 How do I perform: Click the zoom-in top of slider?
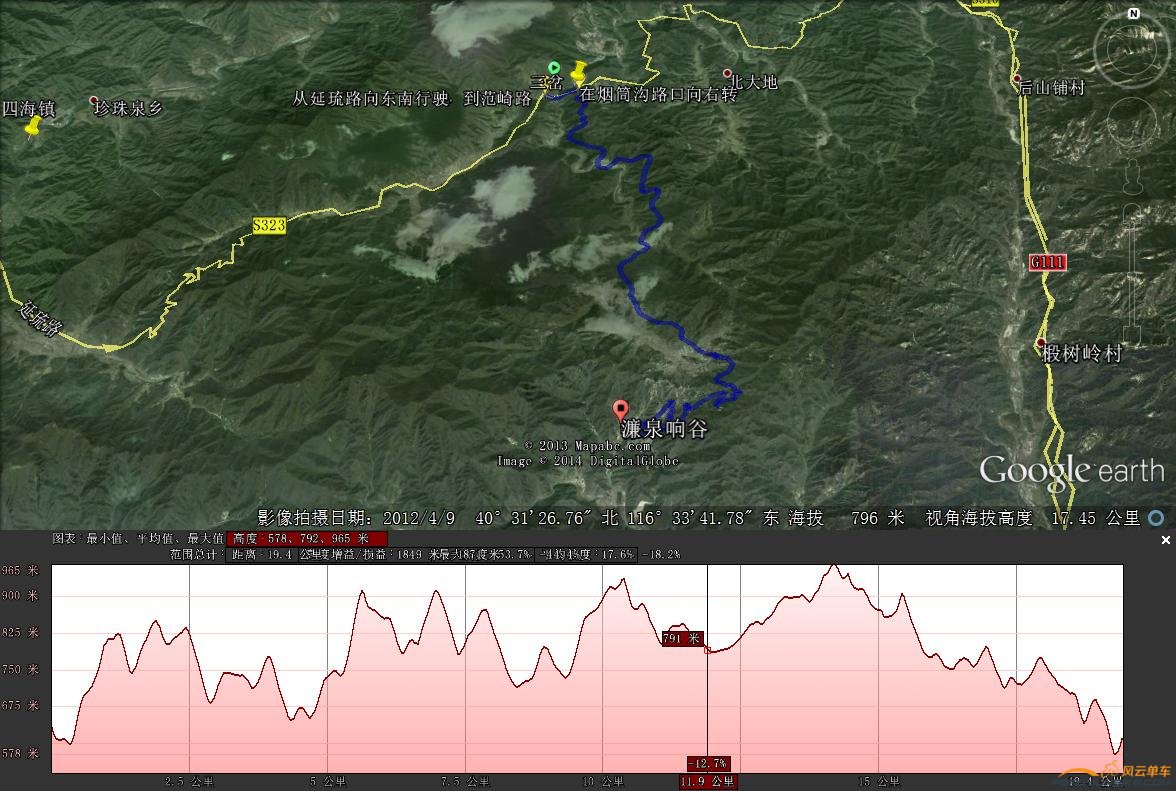(1133, 210)
